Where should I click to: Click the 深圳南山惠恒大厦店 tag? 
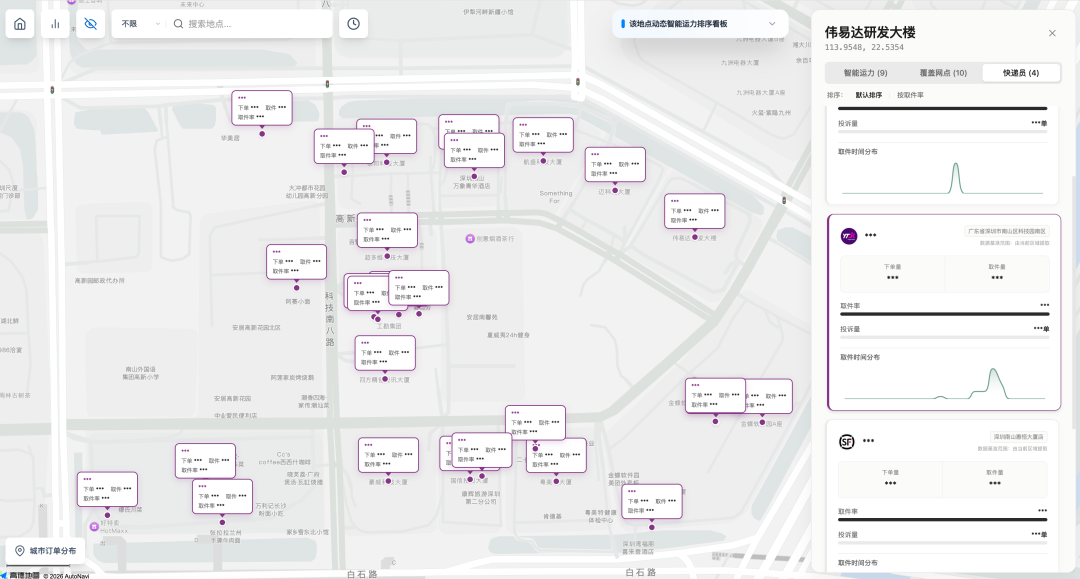click(1018, 437)
